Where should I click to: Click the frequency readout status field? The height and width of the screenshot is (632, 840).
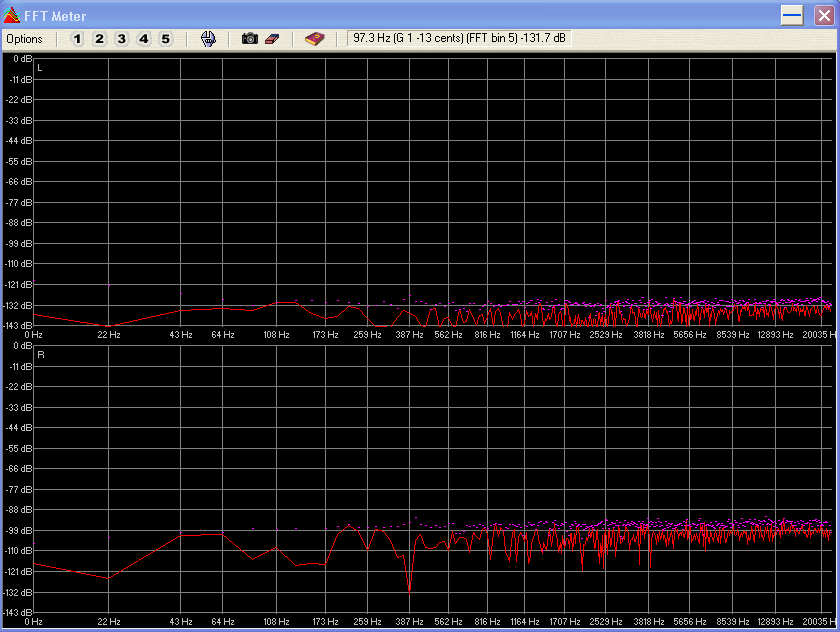[x=459, y=38]
